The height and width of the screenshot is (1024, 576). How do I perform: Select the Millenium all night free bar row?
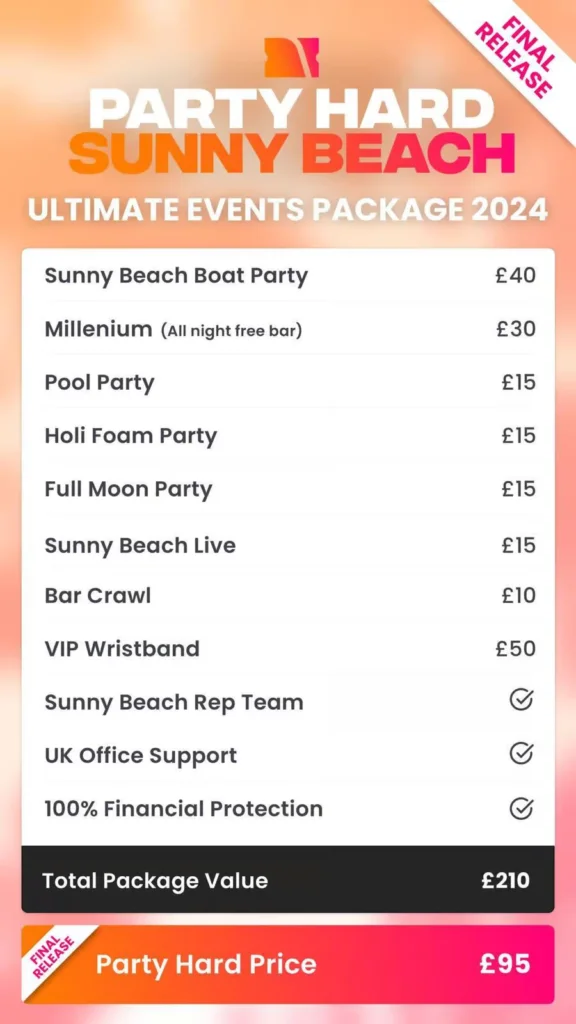click(x=288, y=328)
